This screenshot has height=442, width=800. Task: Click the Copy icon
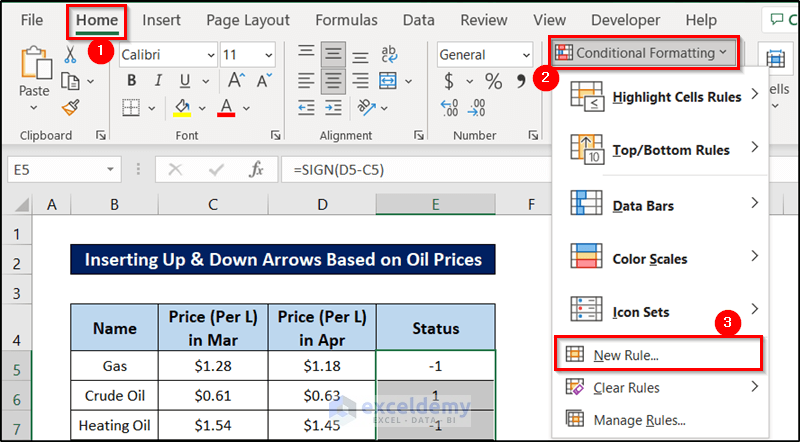tap(70, 81)
